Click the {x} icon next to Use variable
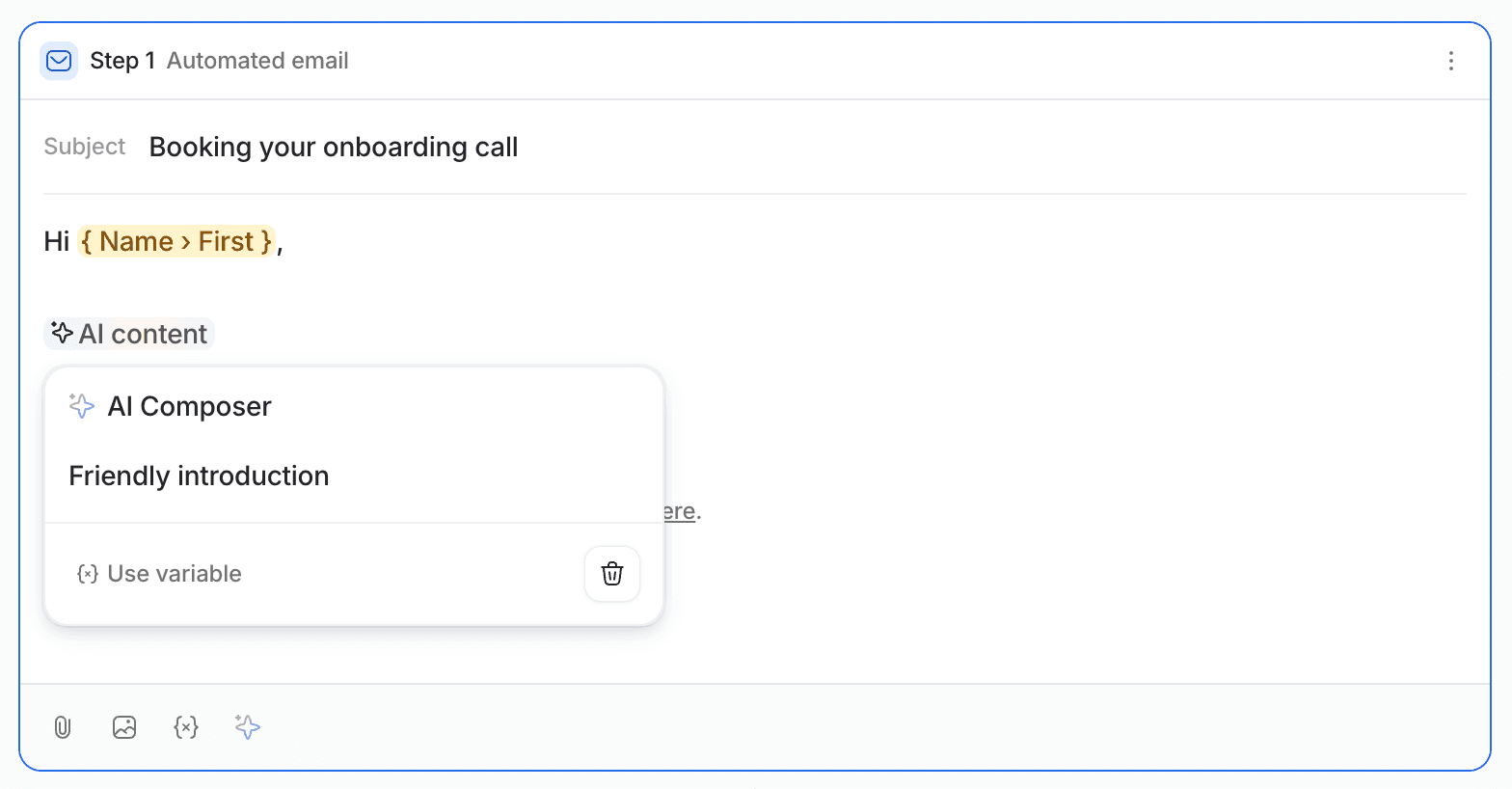The image size is (1512, 789). [x=88, y=573]
